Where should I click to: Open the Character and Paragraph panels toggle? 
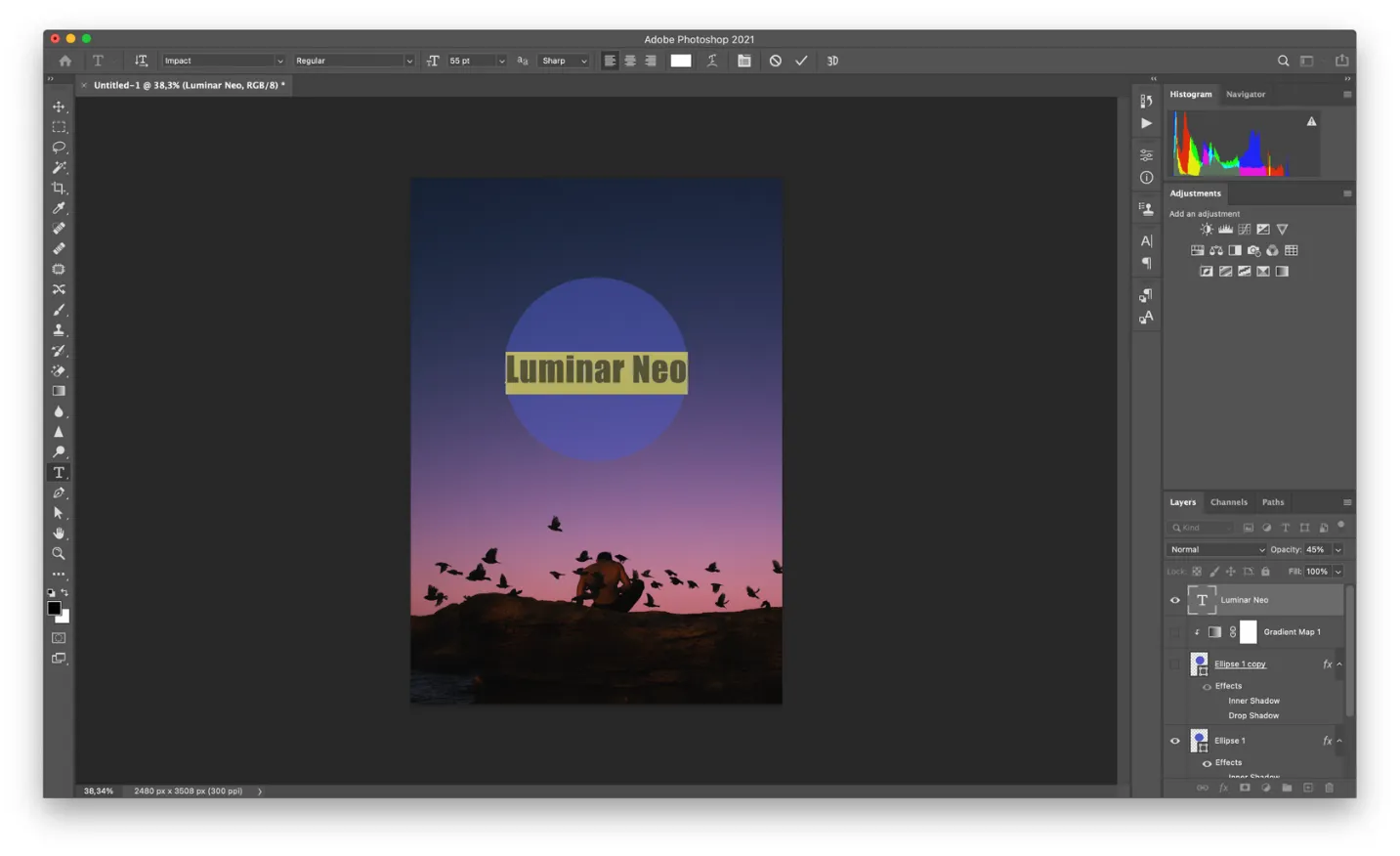744,61
